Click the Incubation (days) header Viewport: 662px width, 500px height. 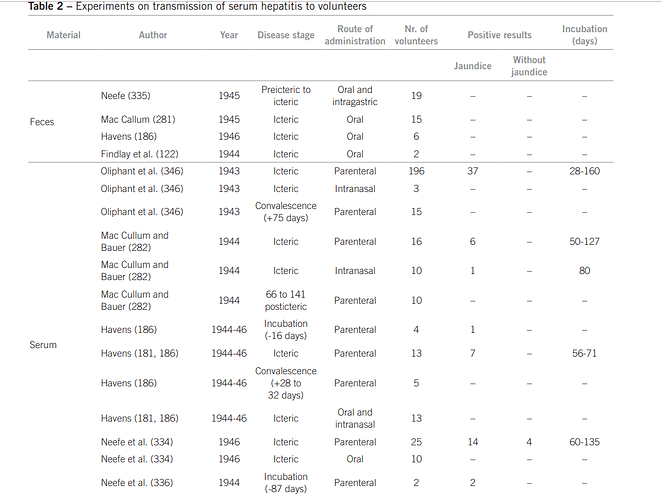tap(585, 35)
